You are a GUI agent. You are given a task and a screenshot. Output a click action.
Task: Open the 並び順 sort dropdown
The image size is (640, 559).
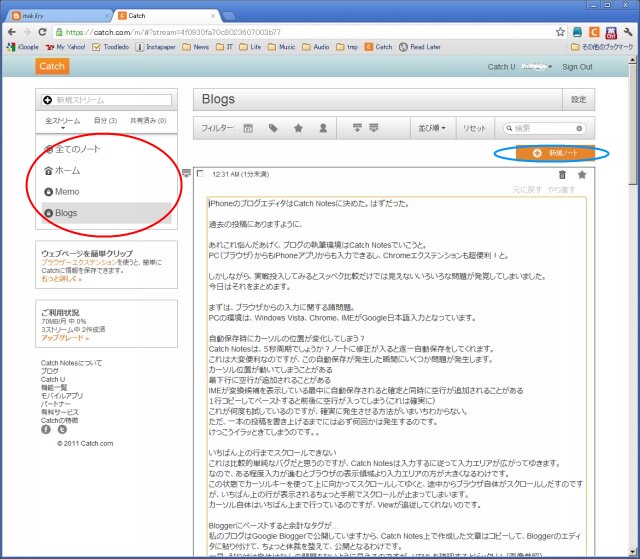[x=432, y=128]
